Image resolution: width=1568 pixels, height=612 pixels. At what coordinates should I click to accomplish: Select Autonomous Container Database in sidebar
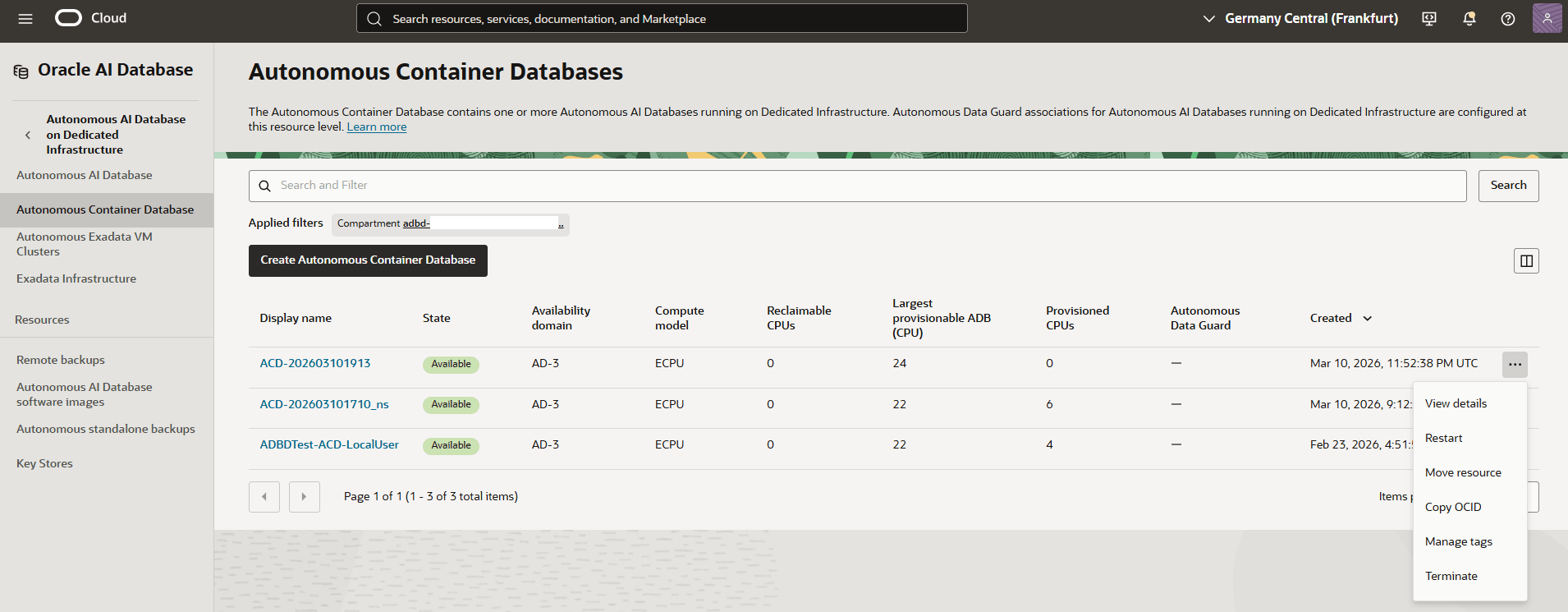[107, 210]
